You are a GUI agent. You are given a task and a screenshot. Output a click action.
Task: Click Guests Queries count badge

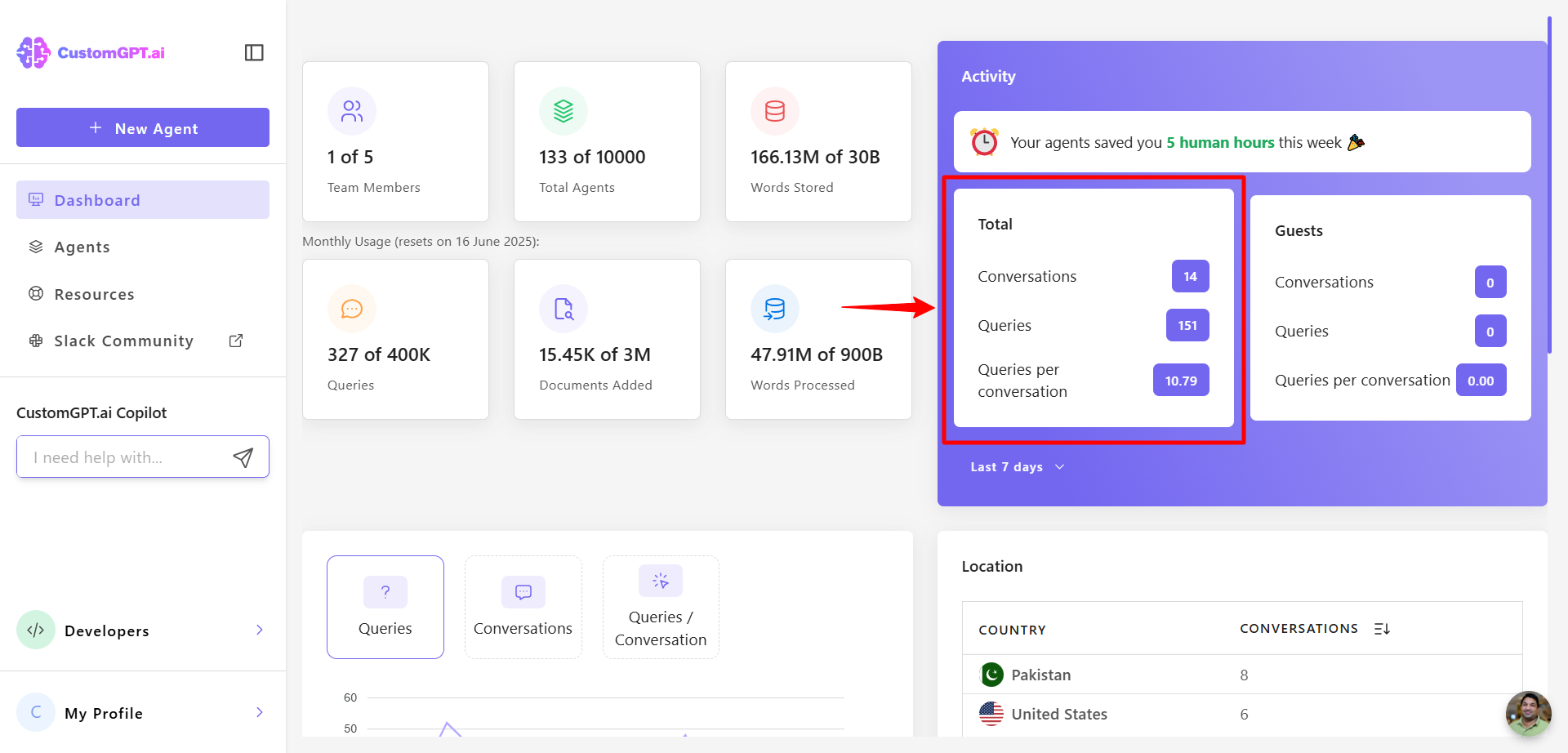point(1490,332)
